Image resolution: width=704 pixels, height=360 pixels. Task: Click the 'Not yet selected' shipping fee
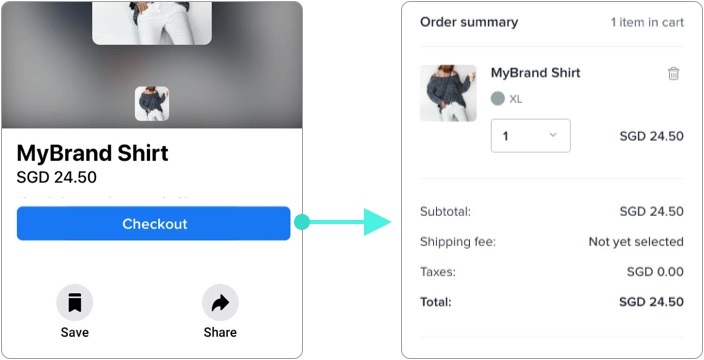pyautogui.click(x=636, y=242)
